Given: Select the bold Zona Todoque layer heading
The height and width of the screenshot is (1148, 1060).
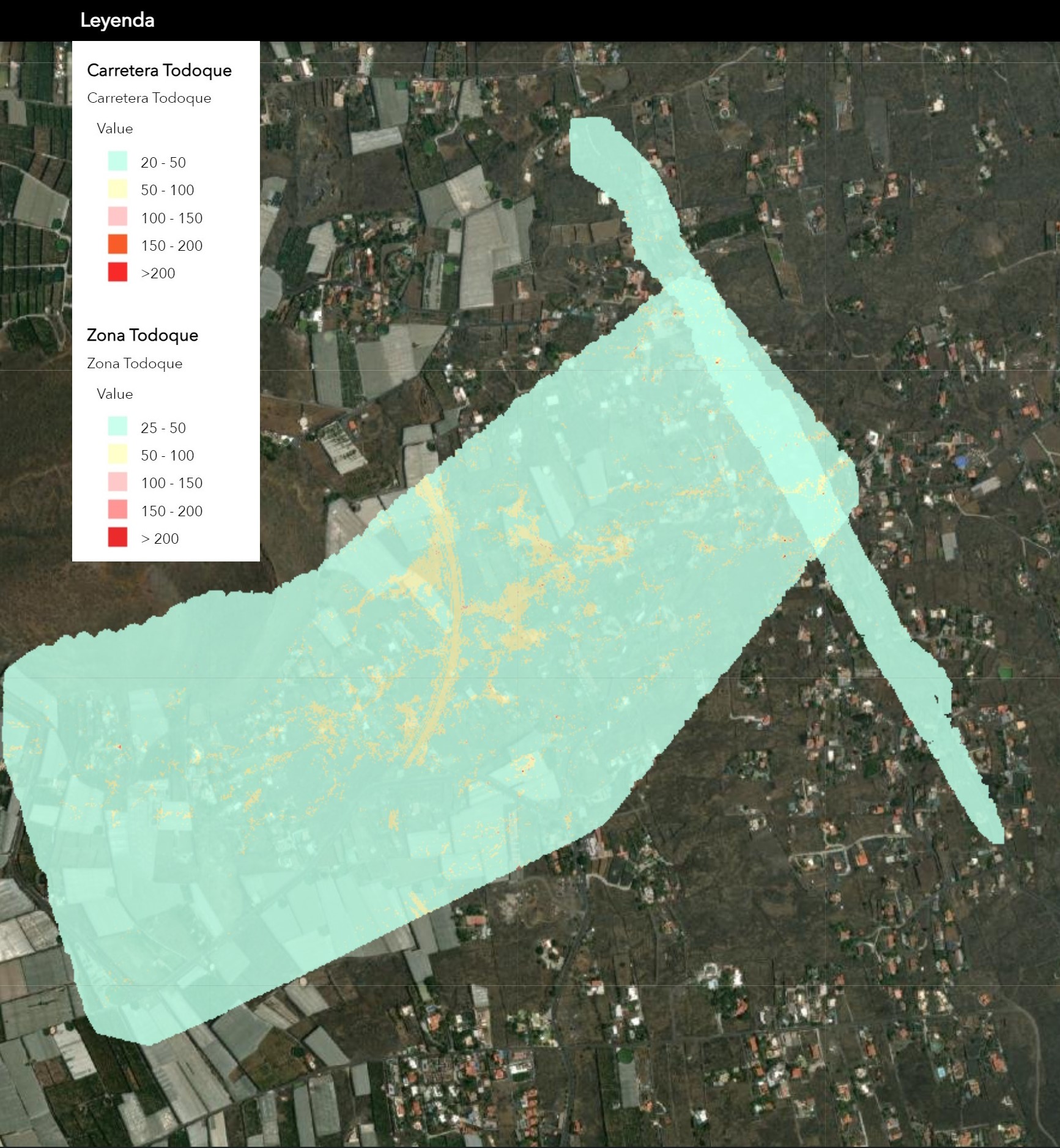Looking at the screenshot, I should (142, 335).
